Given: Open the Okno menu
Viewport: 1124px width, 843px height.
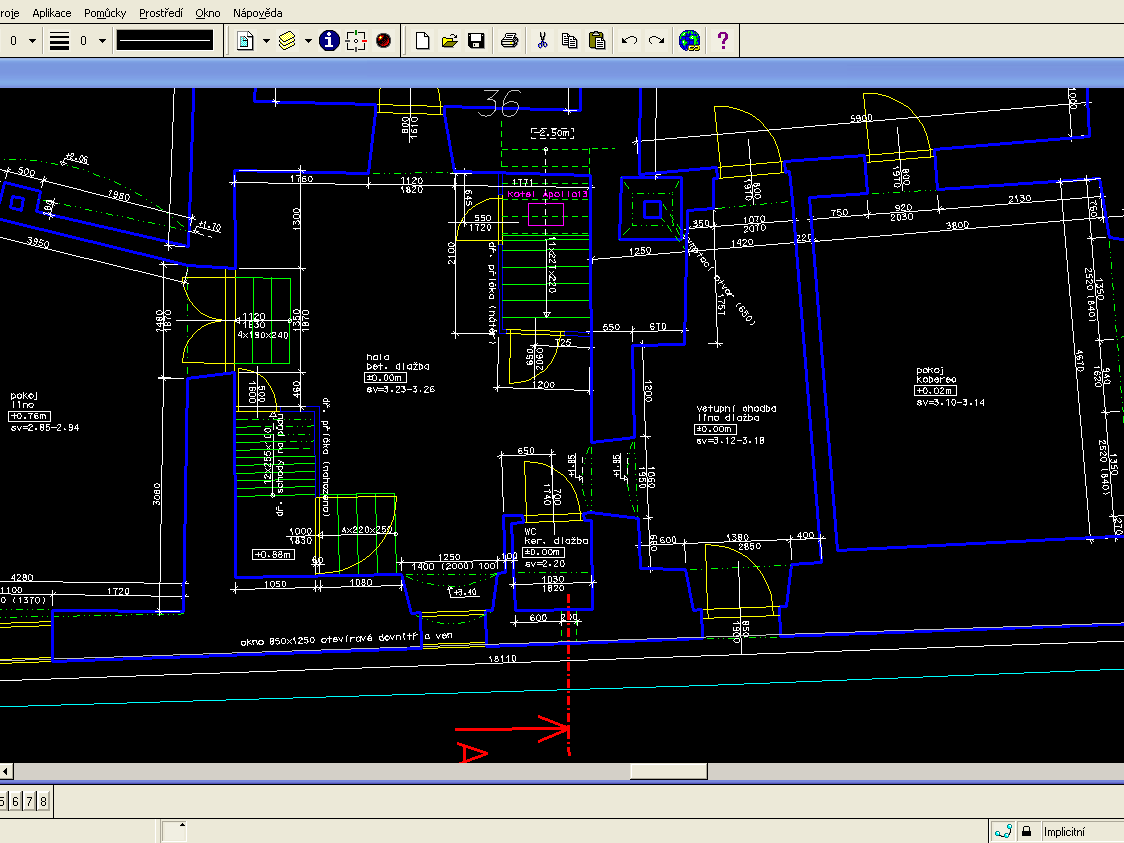Looking at the screenshot, I should click(x=208, y=13).
